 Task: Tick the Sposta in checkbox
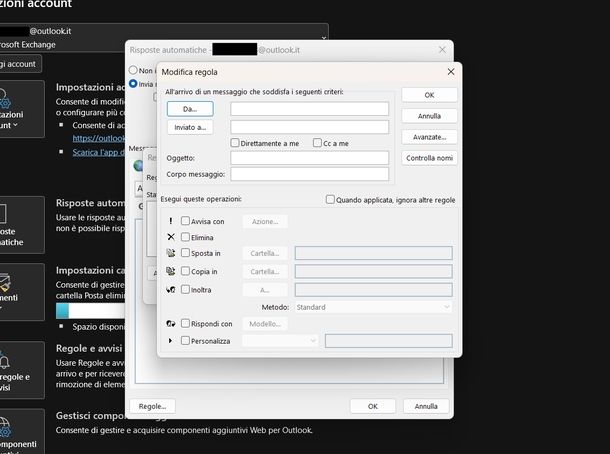click(x=185, y=253)
